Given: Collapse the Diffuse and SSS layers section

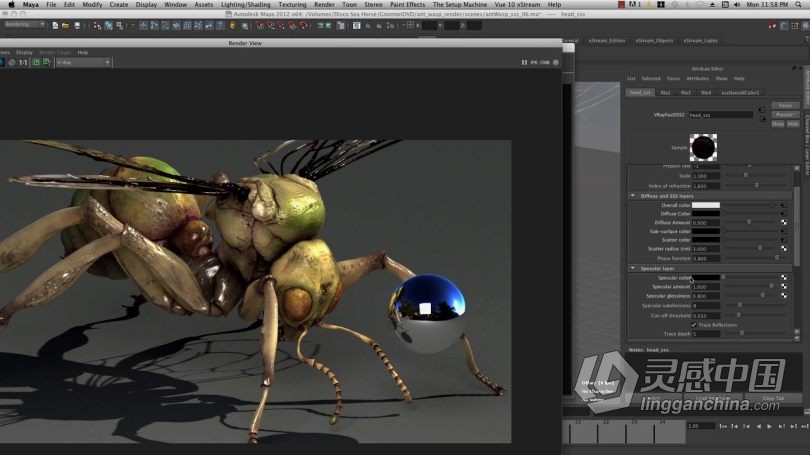Looking at the screenshot, I should coord(633,196).
